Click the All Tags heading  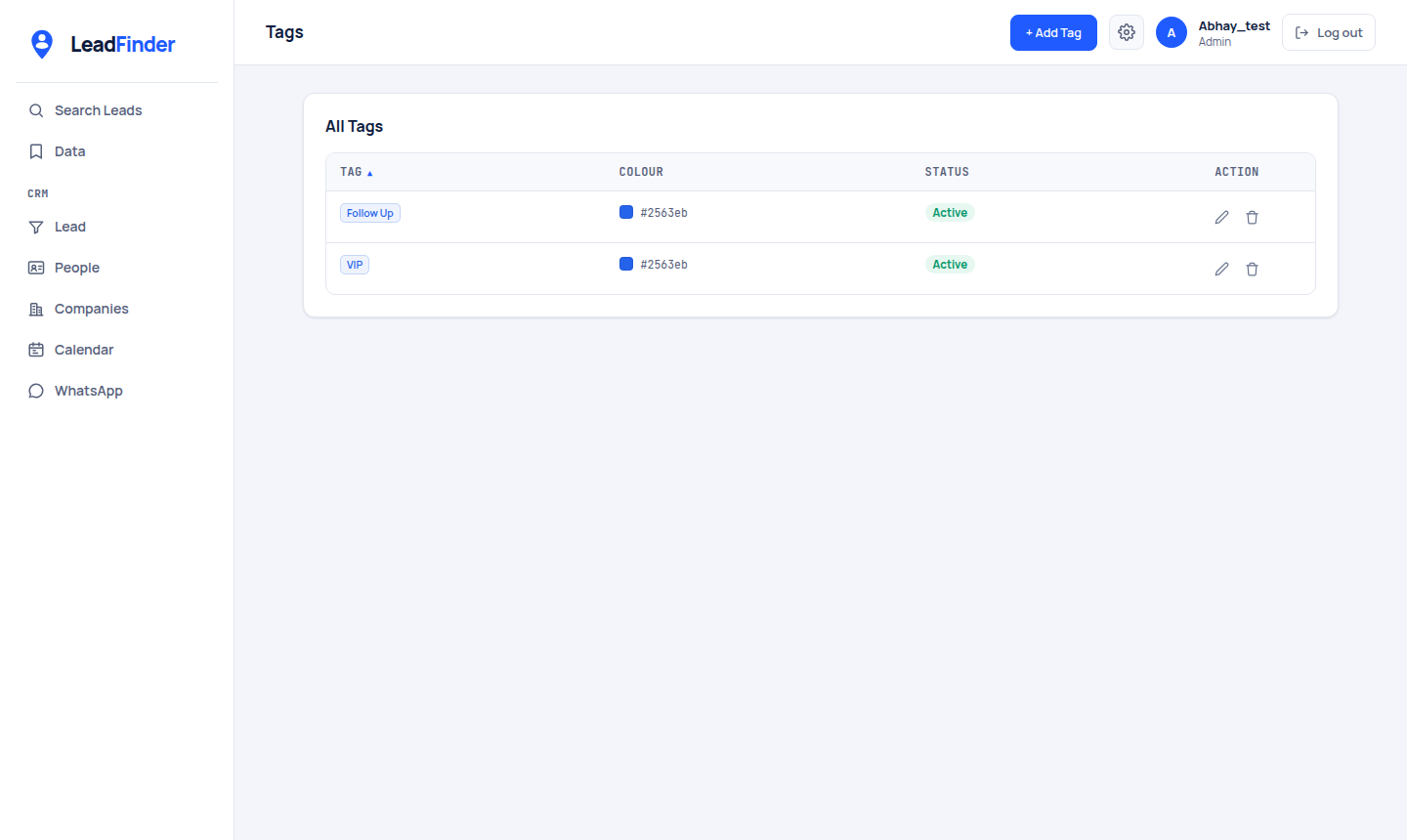(354, 126)
